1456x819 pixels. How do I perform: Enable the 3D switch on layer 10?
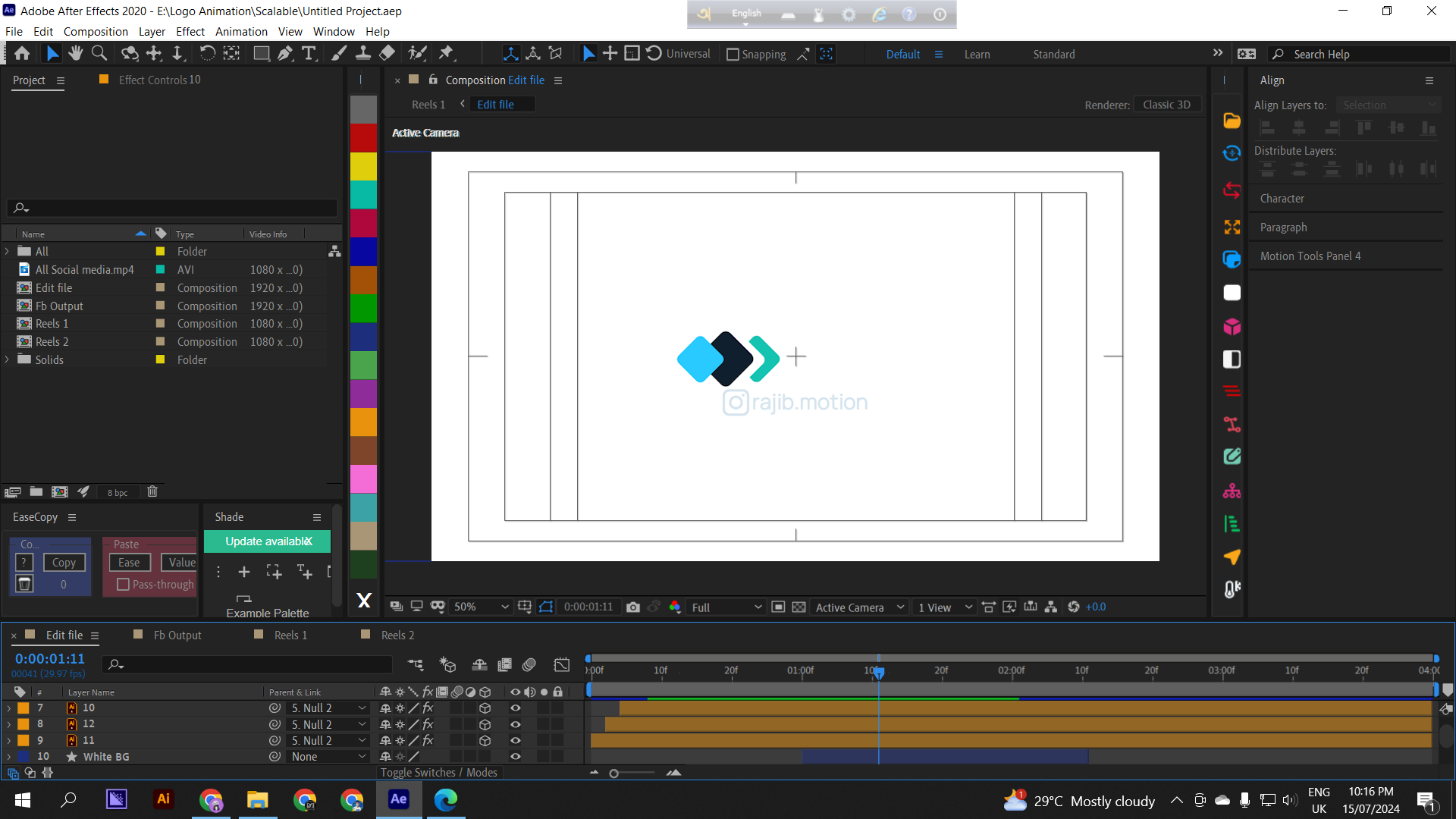(485, 708)
